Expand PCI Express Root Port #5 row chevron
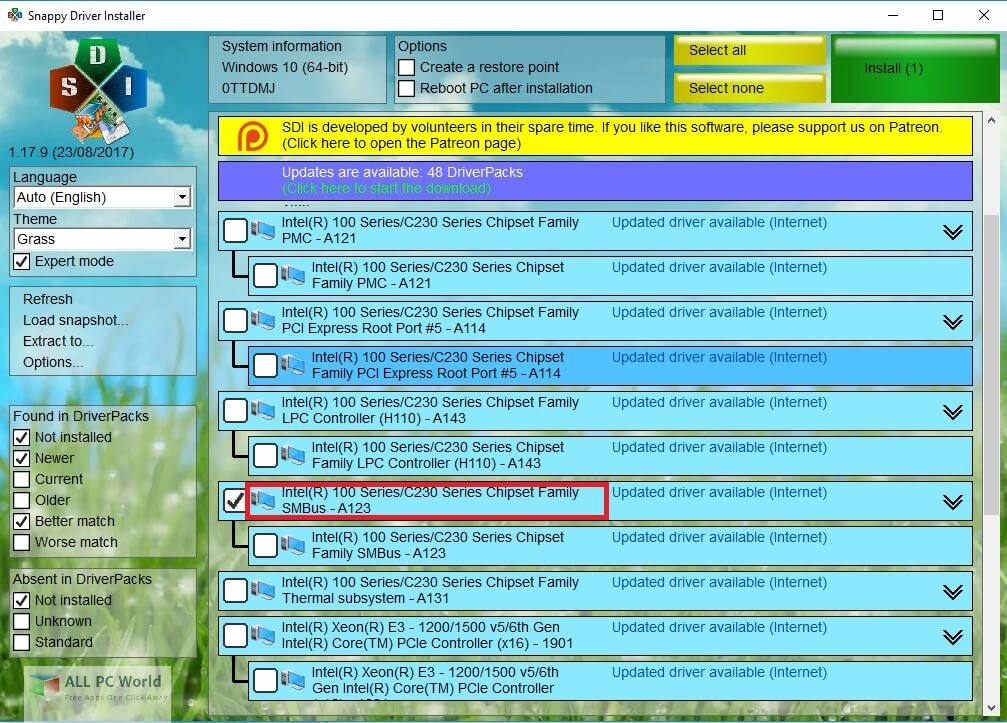This screenshot has height=723, width=1007. point(952,322)
